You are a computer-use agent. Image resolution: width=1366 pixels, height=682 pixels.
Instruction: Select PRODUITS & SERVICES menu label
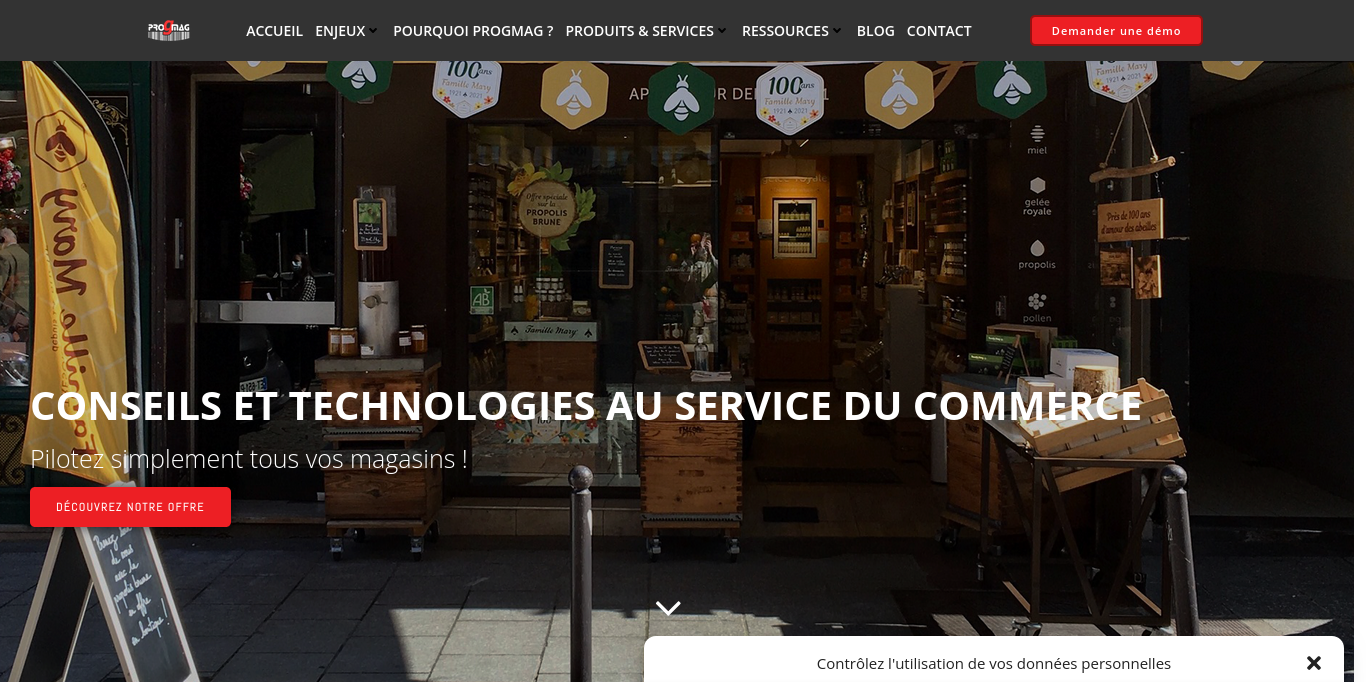click(639, 30)
